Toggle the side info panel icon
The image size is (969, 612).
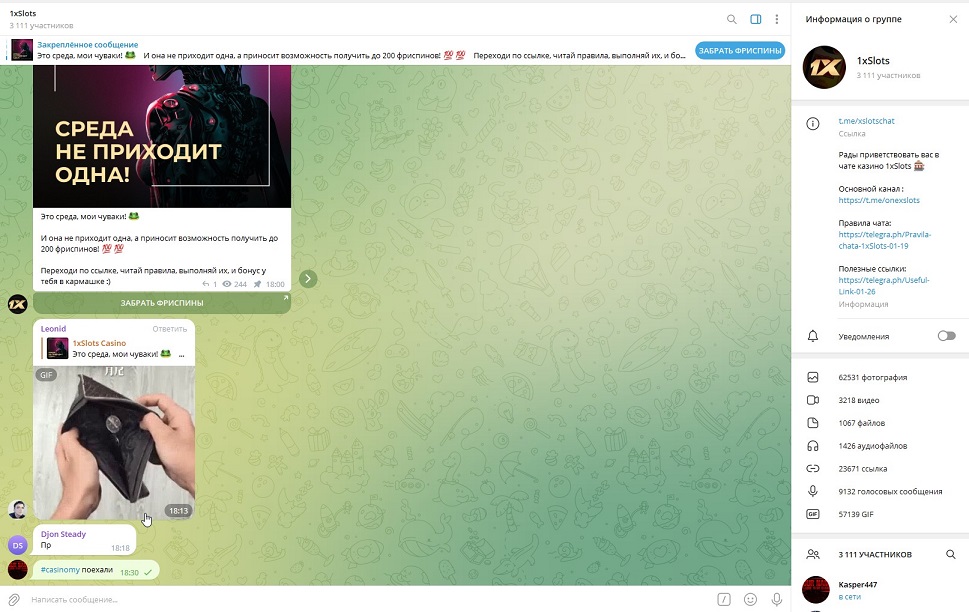(756, 19)
